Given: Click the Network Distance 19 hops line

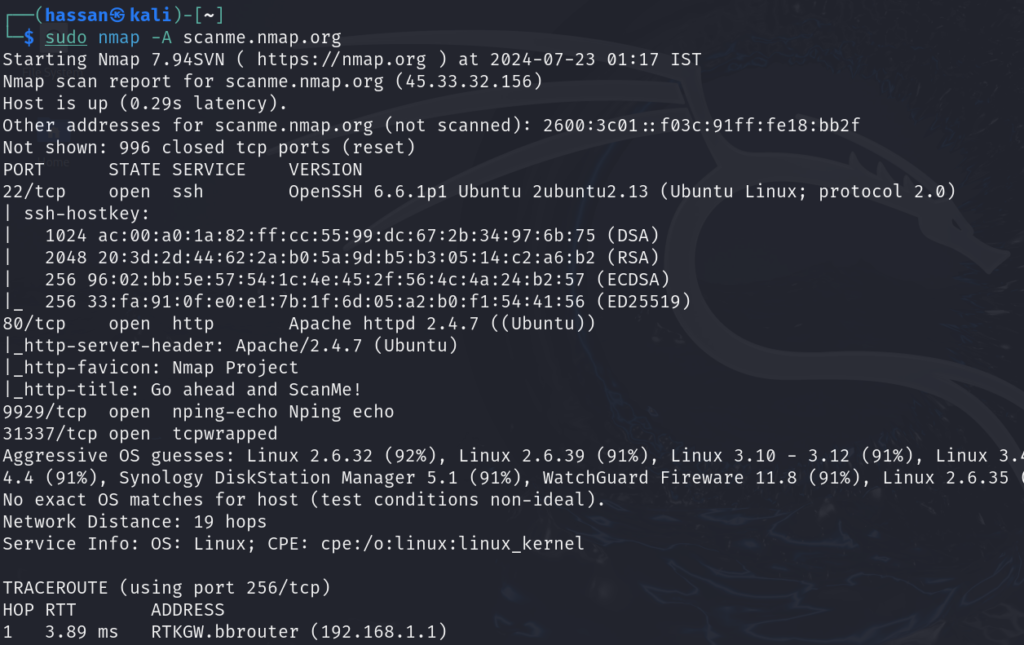Looking at the screenshot, I should (135, 522).
